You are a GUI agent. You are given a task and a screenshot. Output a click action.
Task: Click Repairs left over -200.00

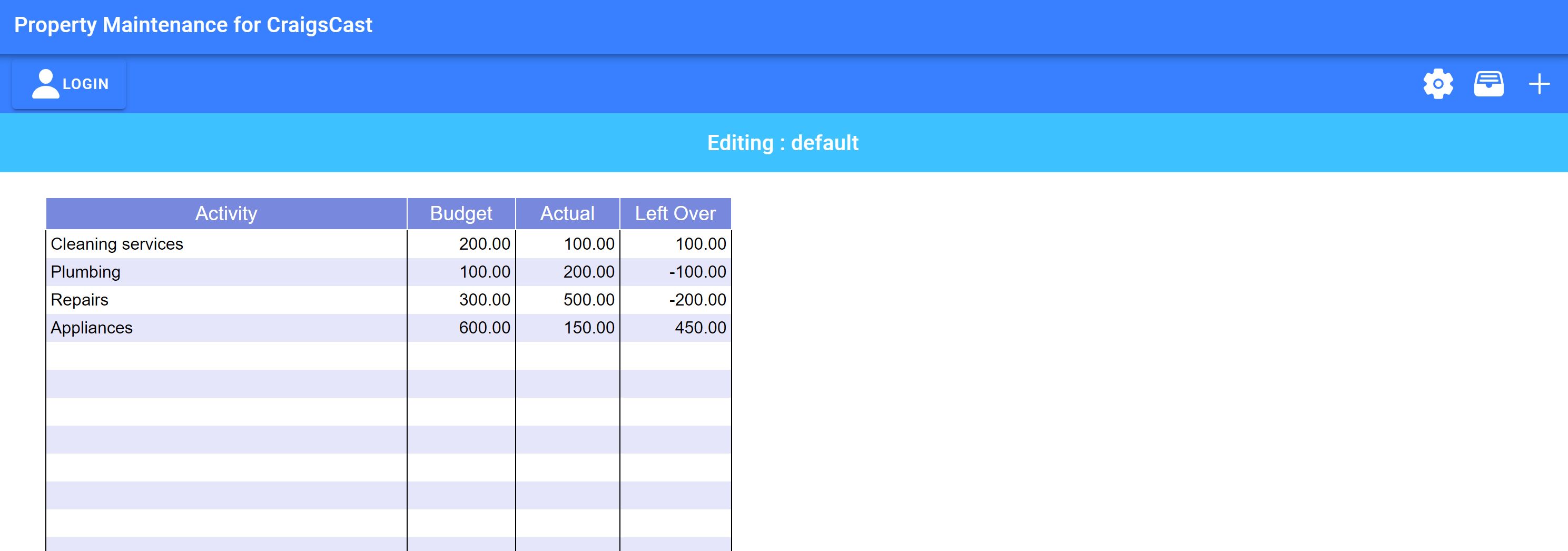click(x=676, y=300)
